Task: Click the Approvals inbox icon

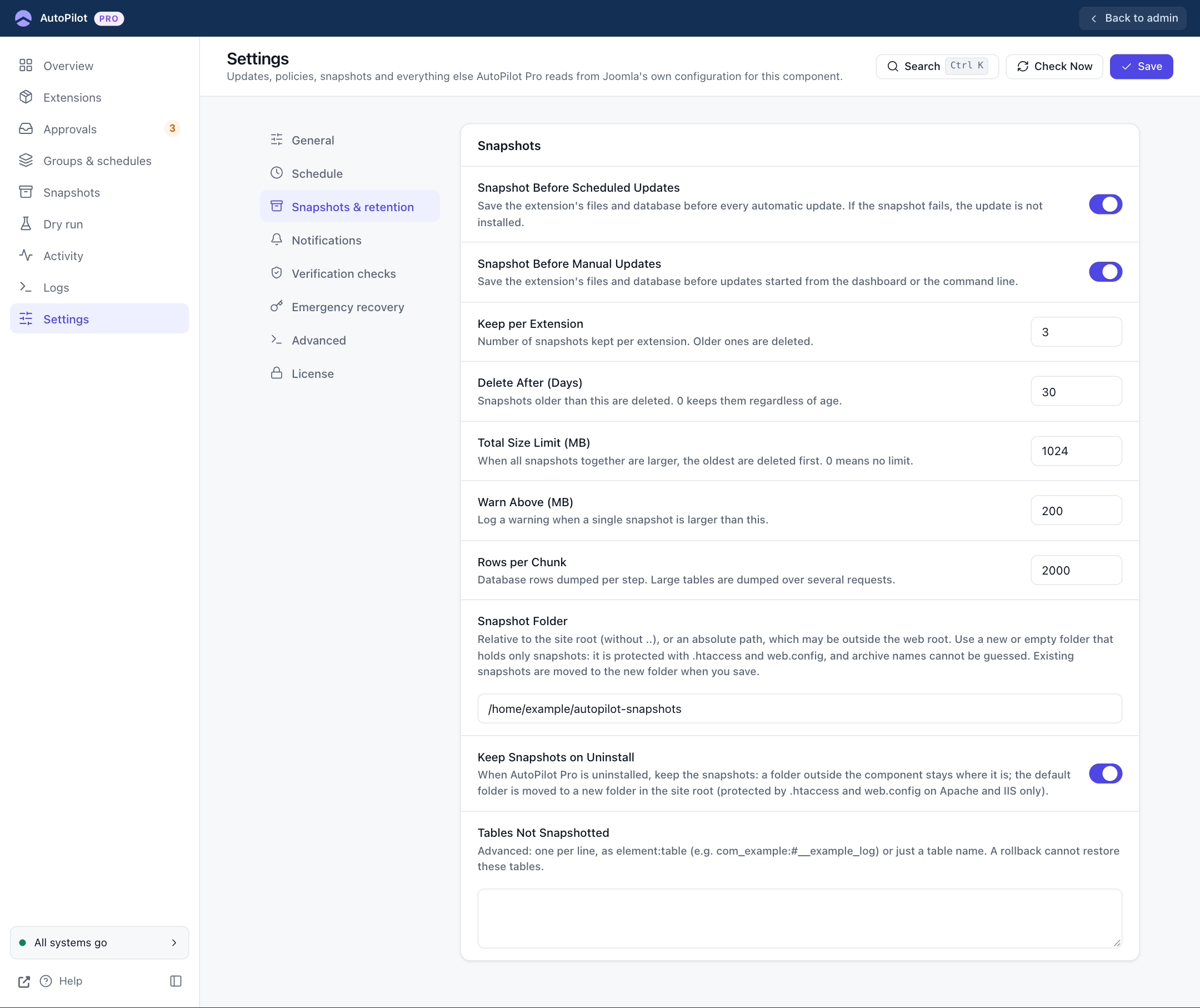Action: pos(26,128)
